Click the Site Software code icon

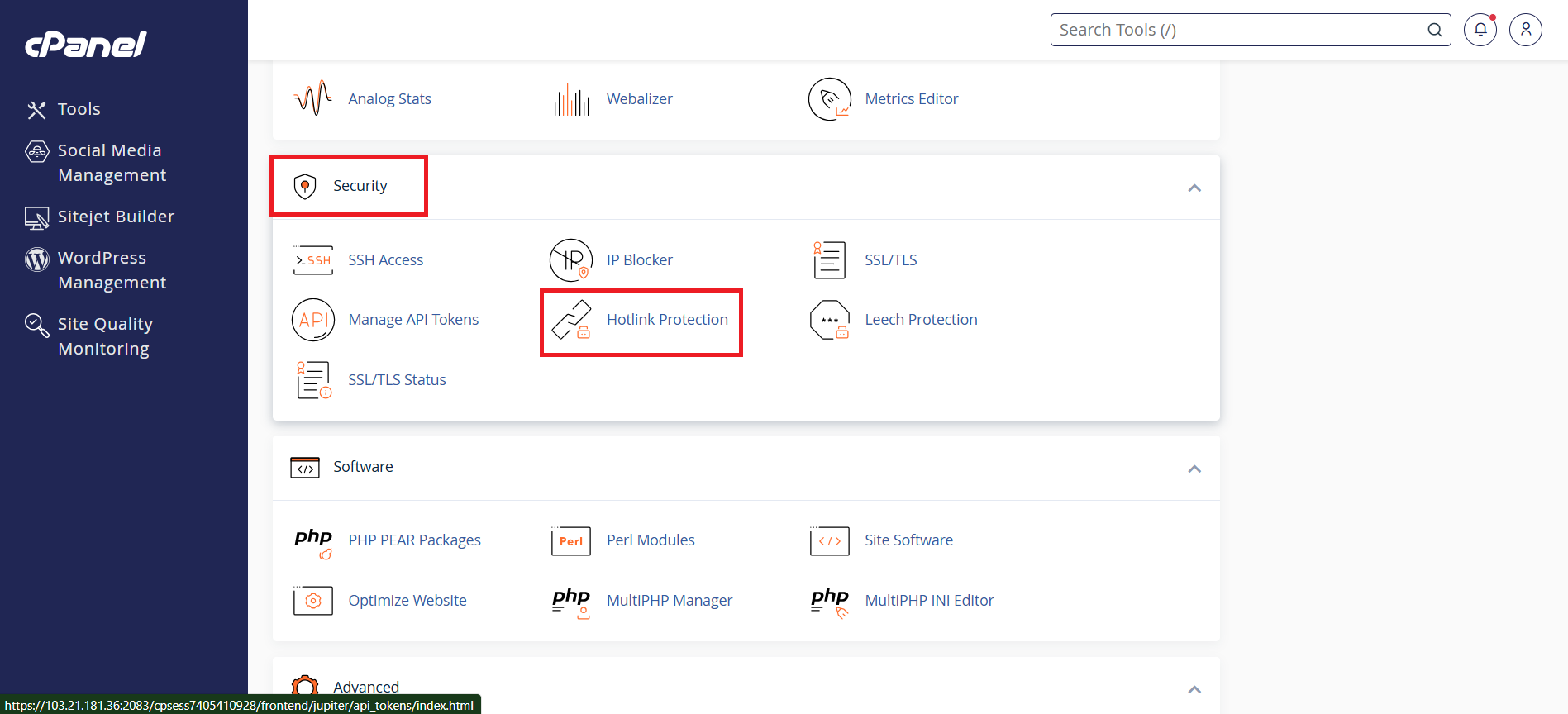tap(830, 541)
